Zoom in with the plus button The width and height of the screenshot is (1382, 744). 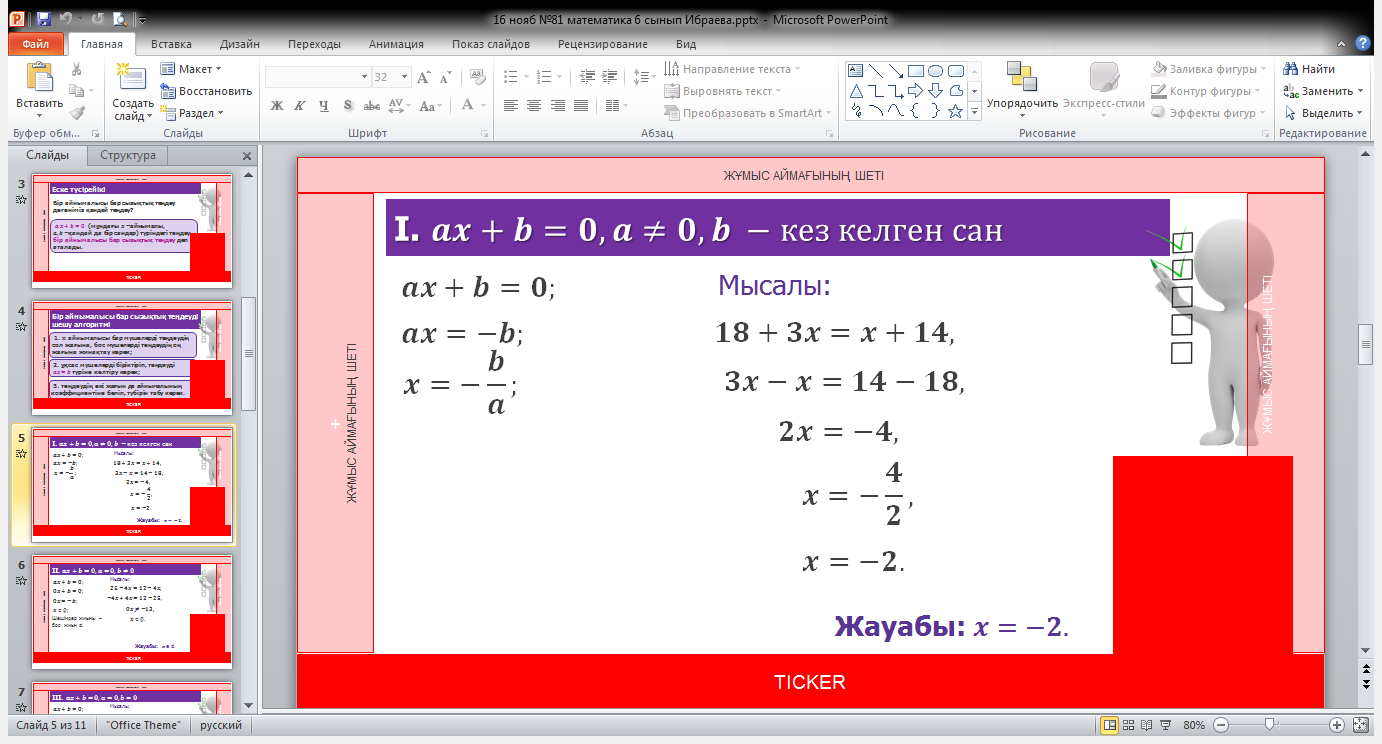click(x=1336, y=725)
